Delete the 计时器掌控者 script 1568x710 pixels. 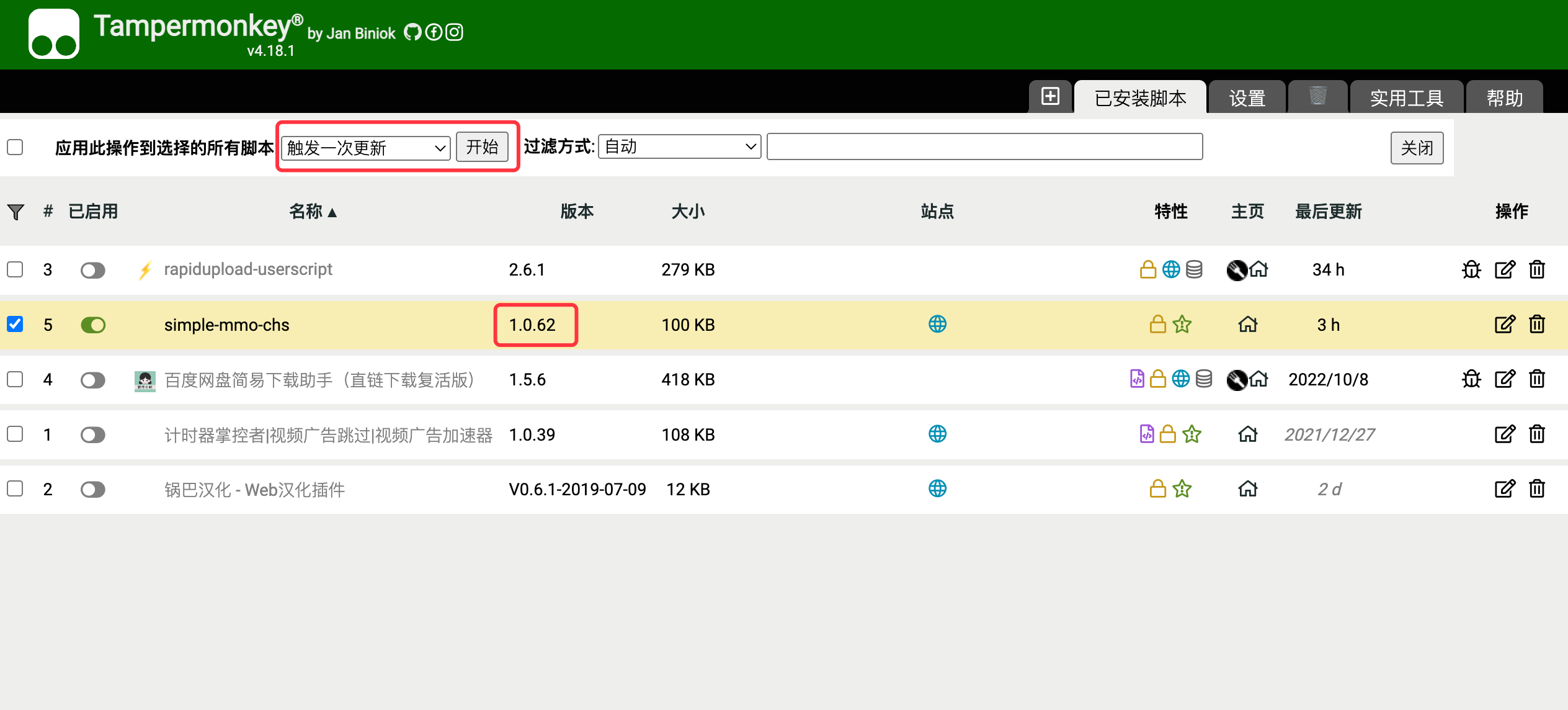(x=1537, y=434)
